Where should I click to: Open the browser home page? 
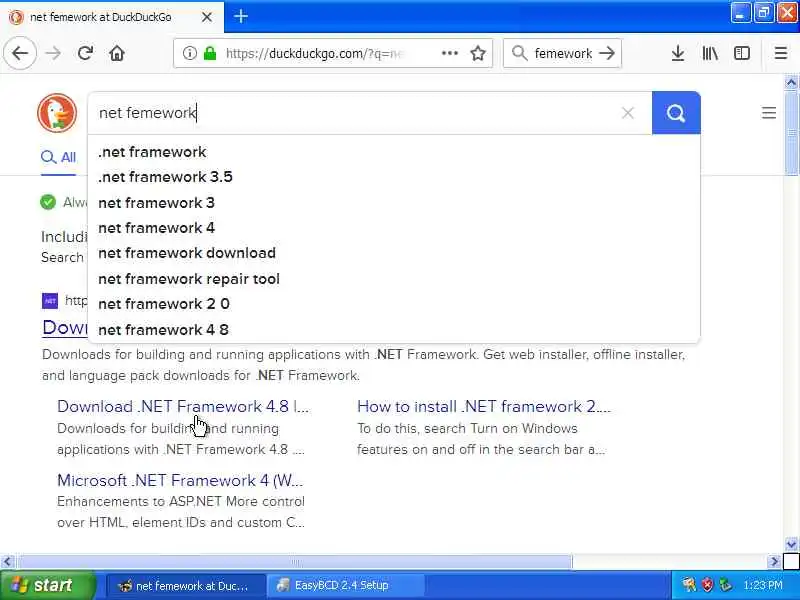(117, 53)
